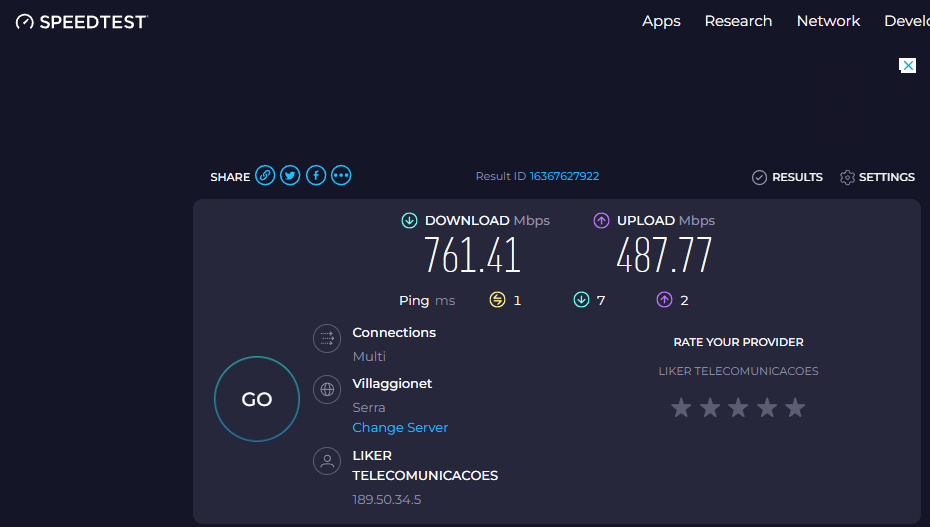Viewport: 930px width, 527px height.
Task: Click the Connections mode icon
Action: click(327, 338)
